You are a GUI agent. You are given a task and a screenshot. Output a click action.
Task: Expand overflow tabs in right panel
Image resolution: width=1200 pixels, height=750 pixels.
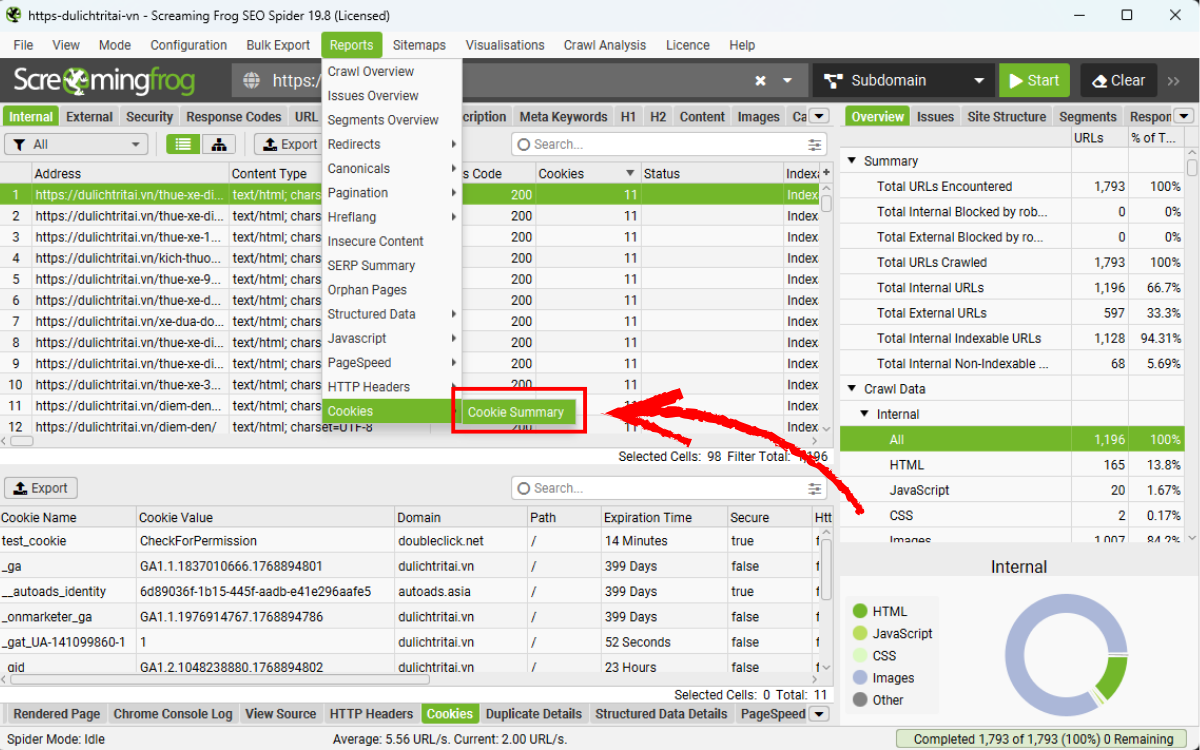[1184, 117]
